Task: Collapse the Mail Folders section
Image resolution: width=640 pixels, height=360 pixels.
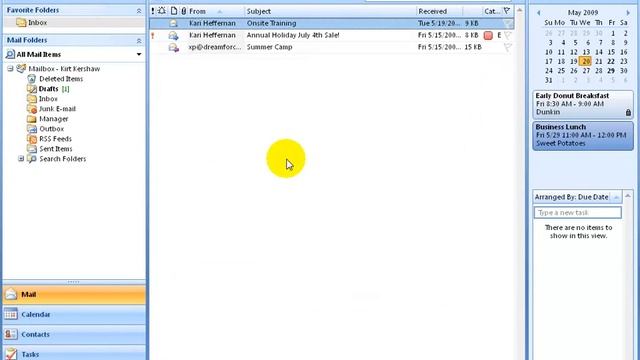Action: pos(139,40)
